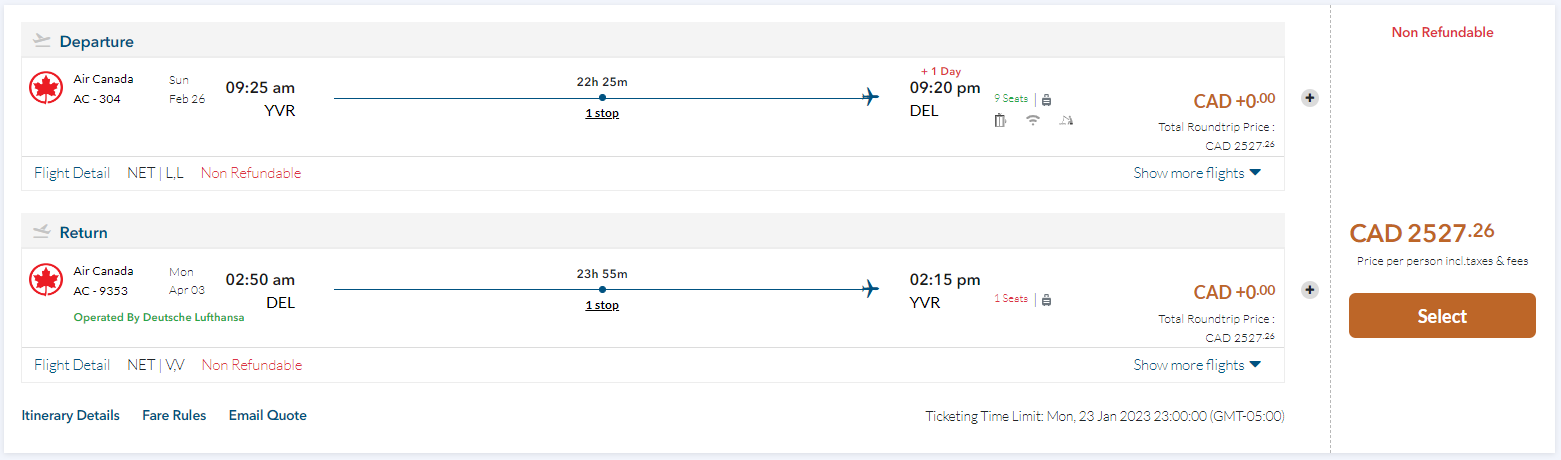Viewport: 1561px width, 460px height.
Task: Expand return flight with plus button
Action: (1310, 290)
